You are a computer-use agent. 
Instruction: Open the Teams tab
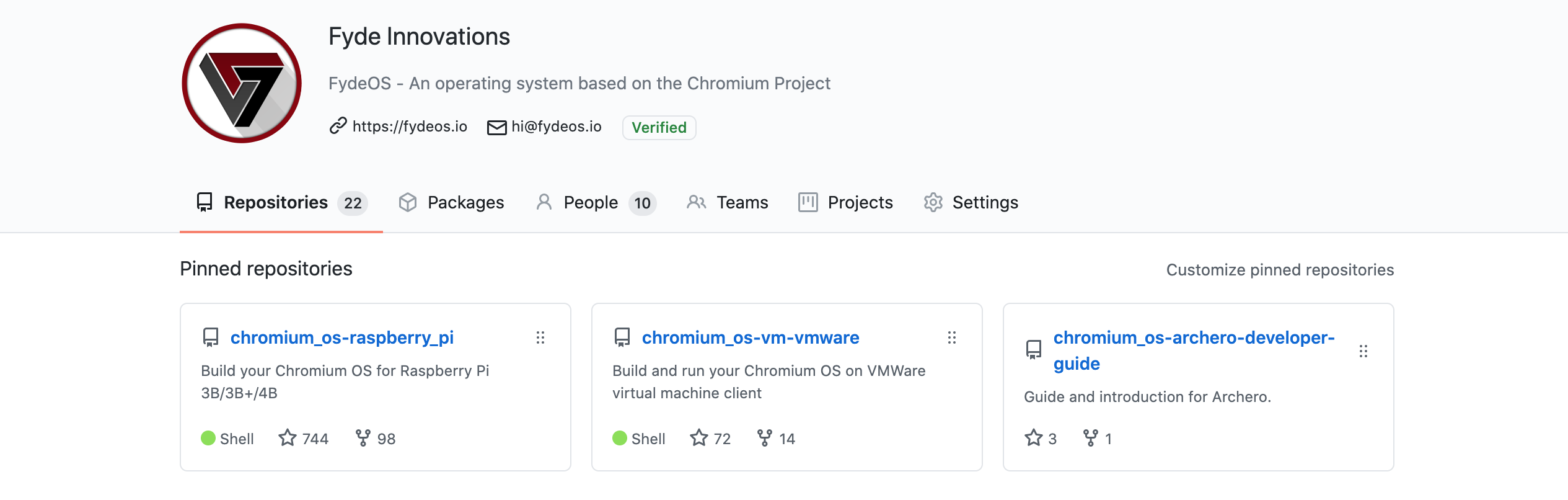pos(742,203)
